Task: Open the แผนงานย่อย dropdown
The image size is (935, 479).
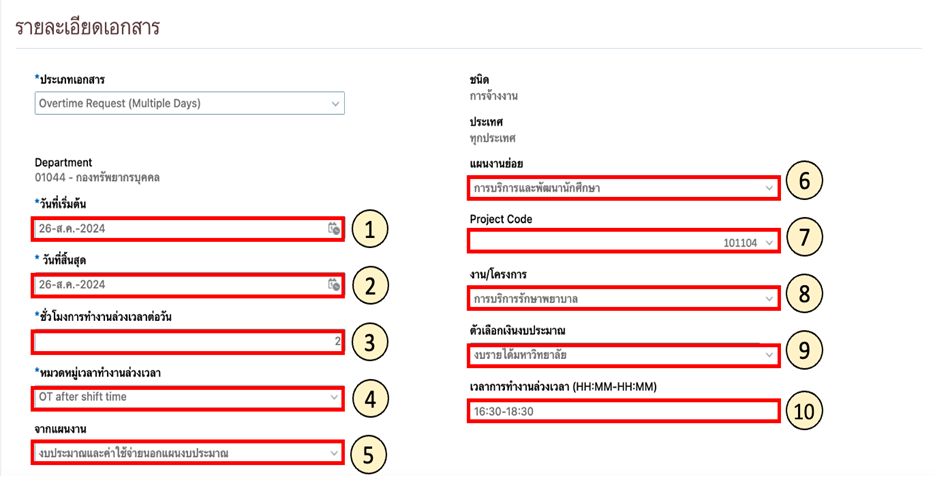Action: (x=768, y=187)
